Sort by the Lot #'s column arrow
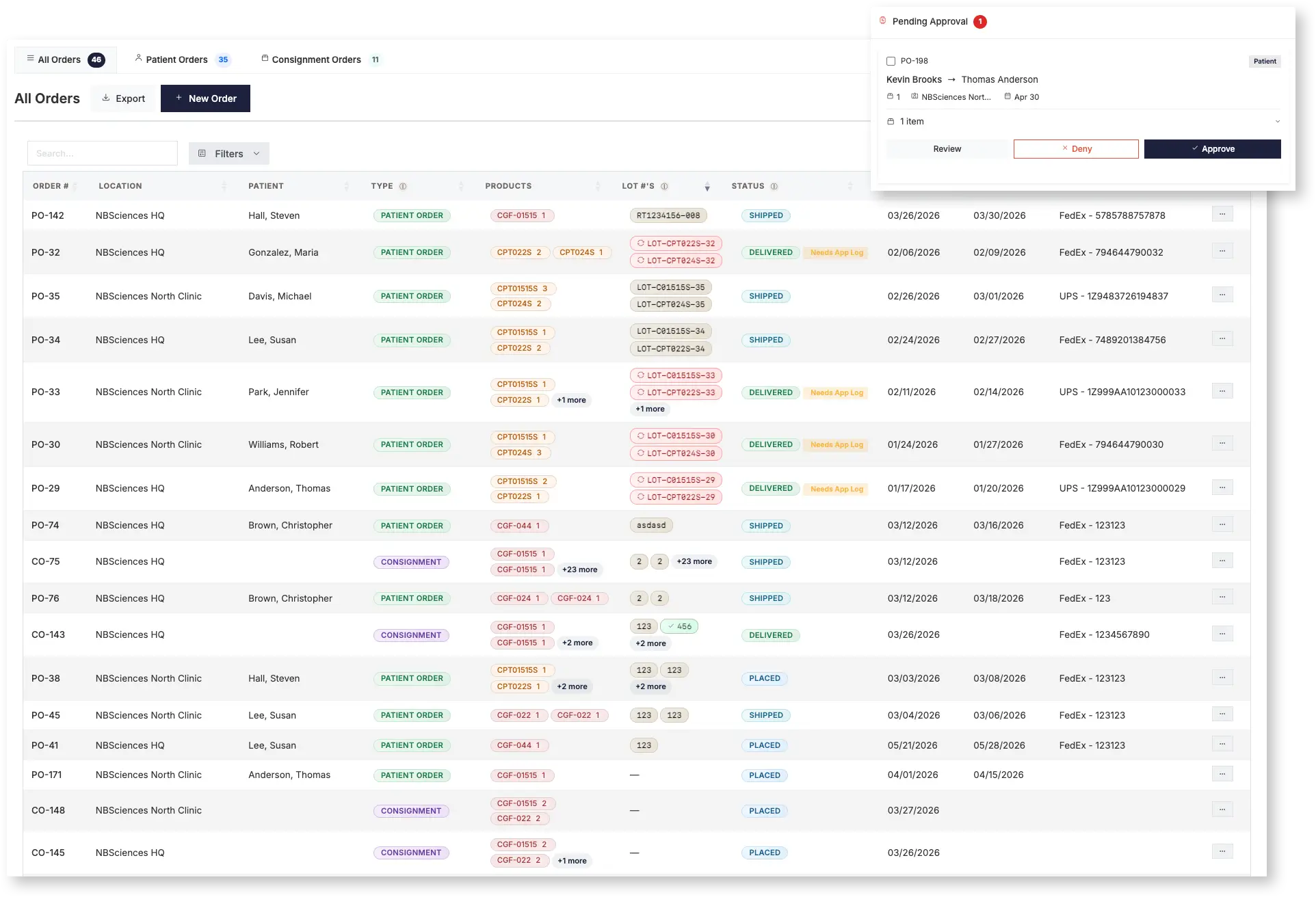Screen dimensions: 1316x897 (707, 187)
